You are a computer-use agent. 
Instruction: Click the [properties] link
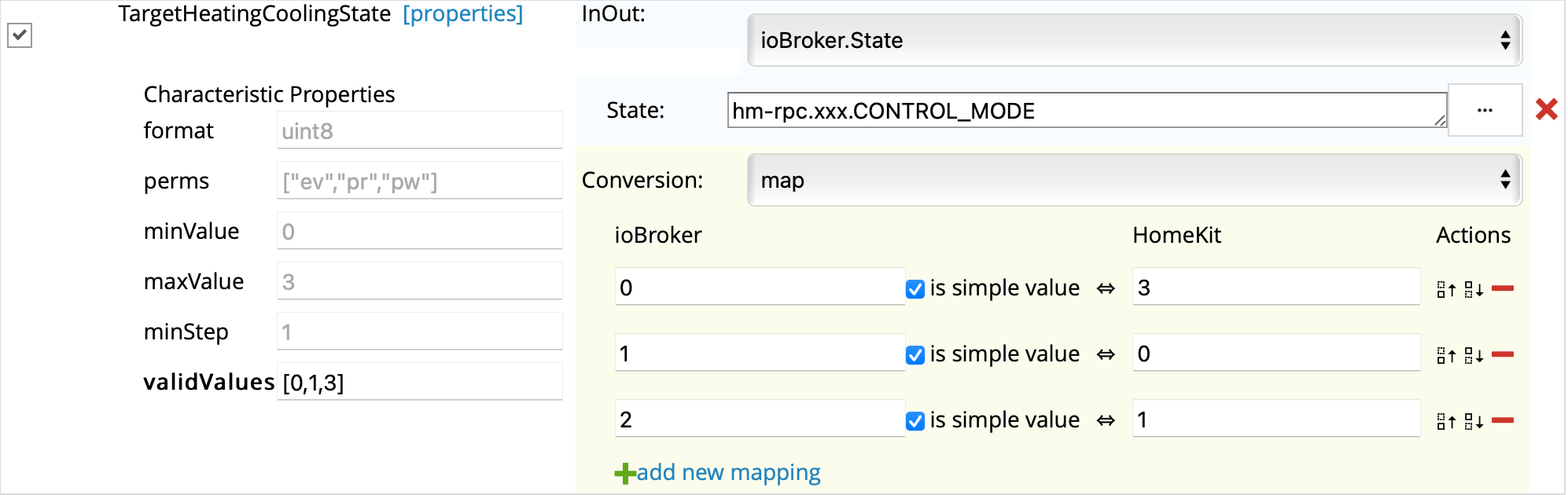click(x=462, y=13)
